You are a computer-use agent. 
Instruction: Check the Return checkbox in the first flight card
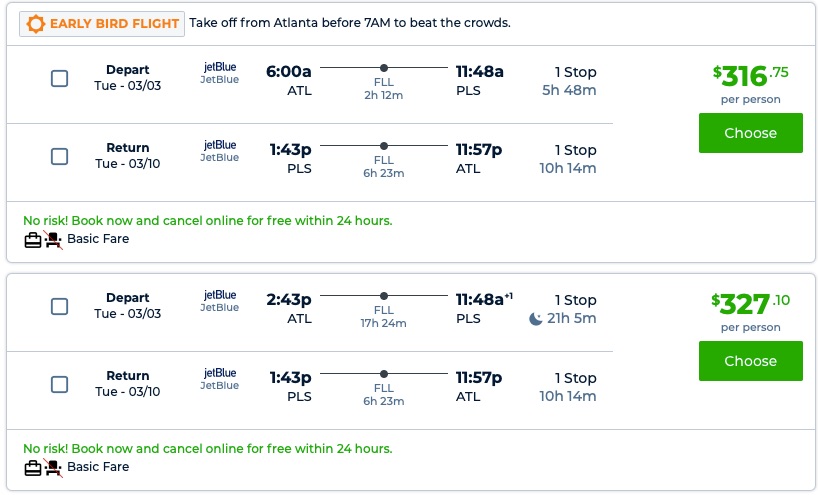[60, 156]
